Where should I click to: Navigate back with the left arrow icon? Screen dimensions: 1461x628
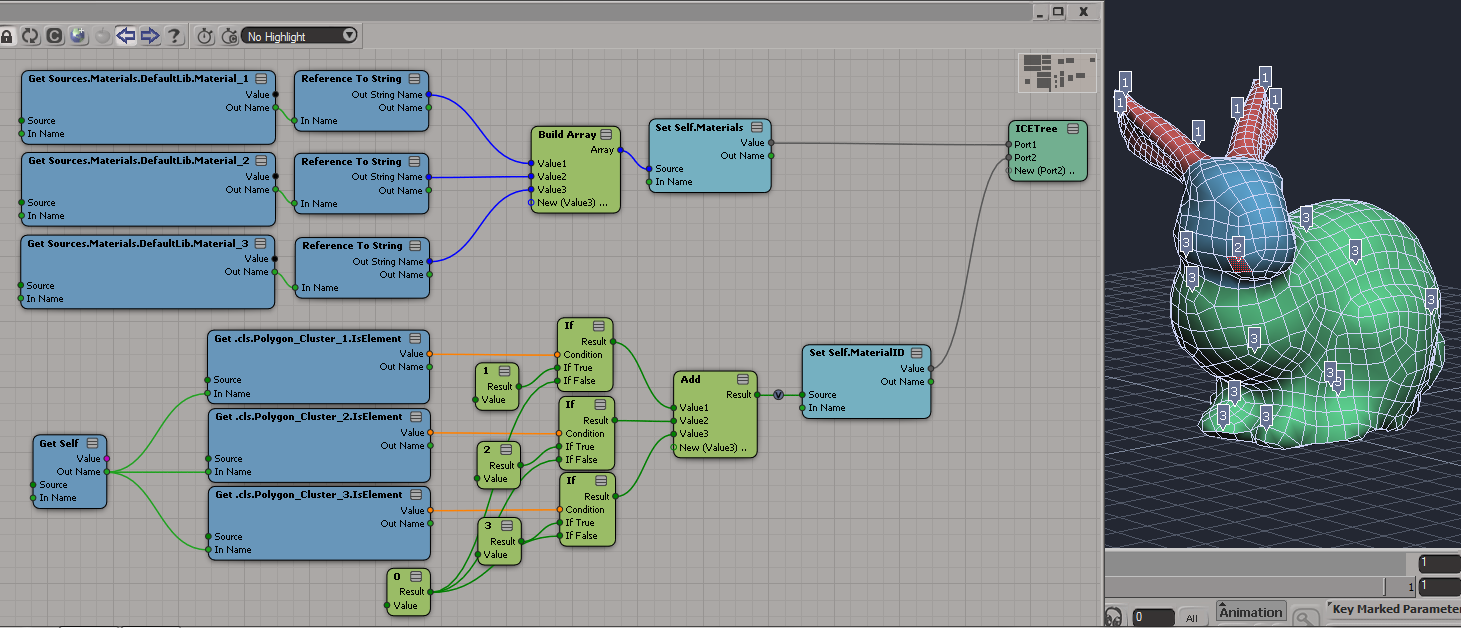click(x=126, y=37)
